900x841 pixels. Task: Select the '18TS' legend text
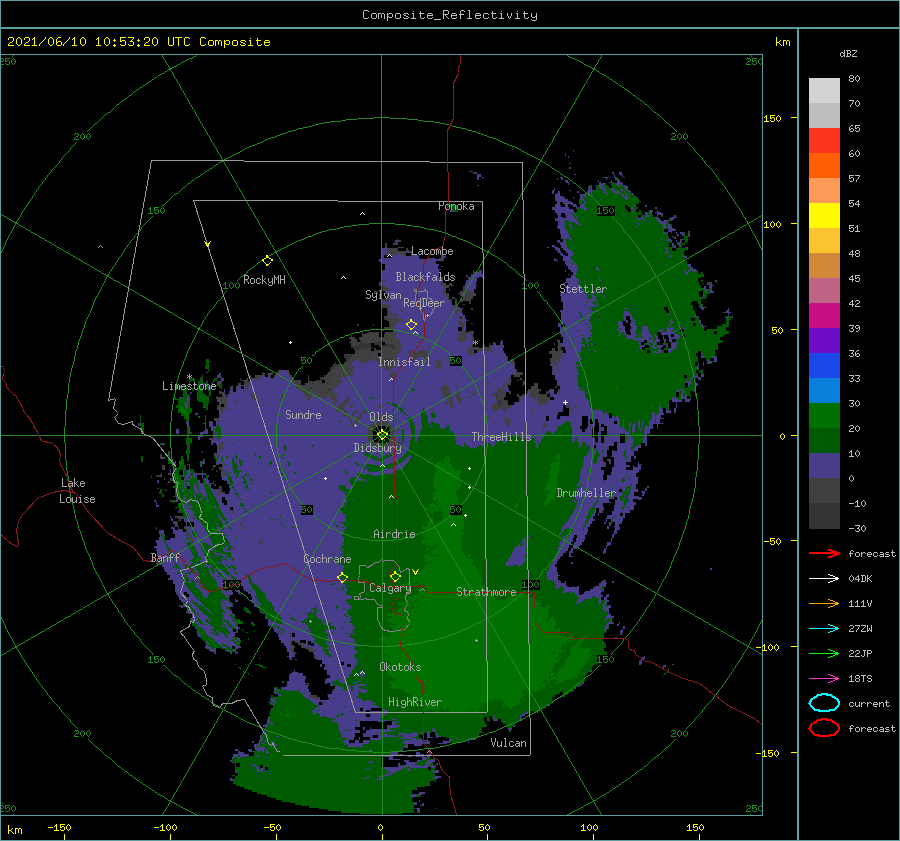(860, 679)
